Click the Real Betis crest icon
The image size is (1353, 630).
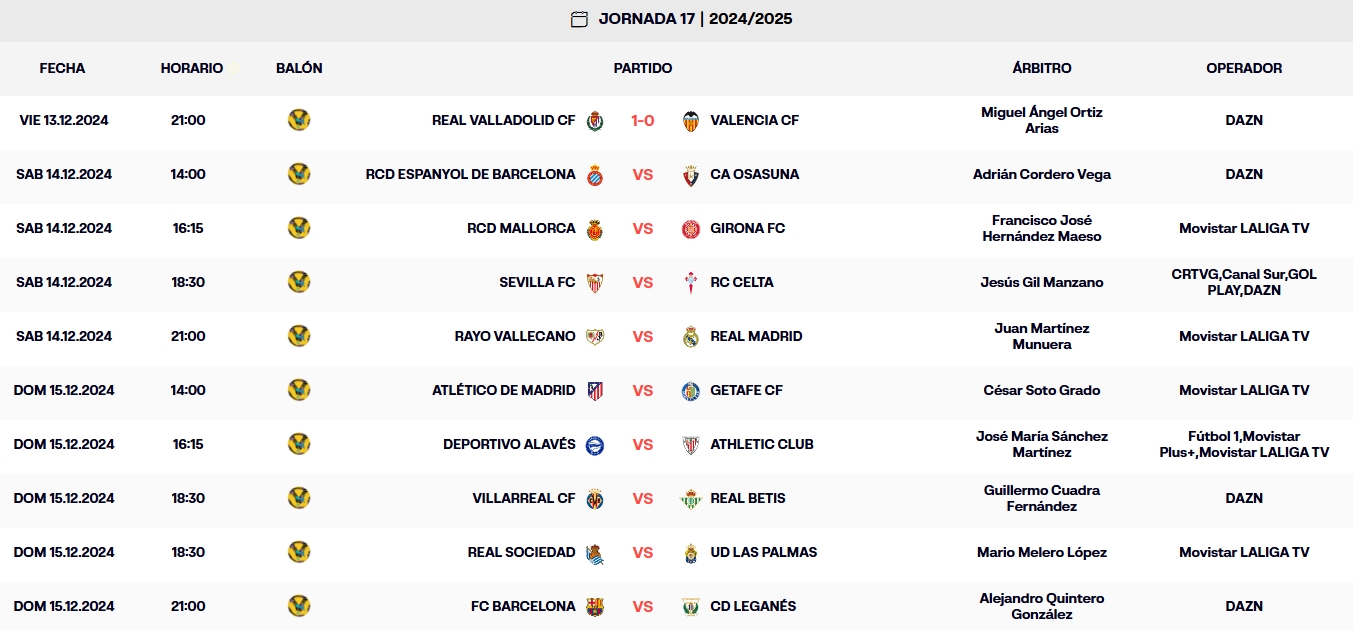[690, 499]
